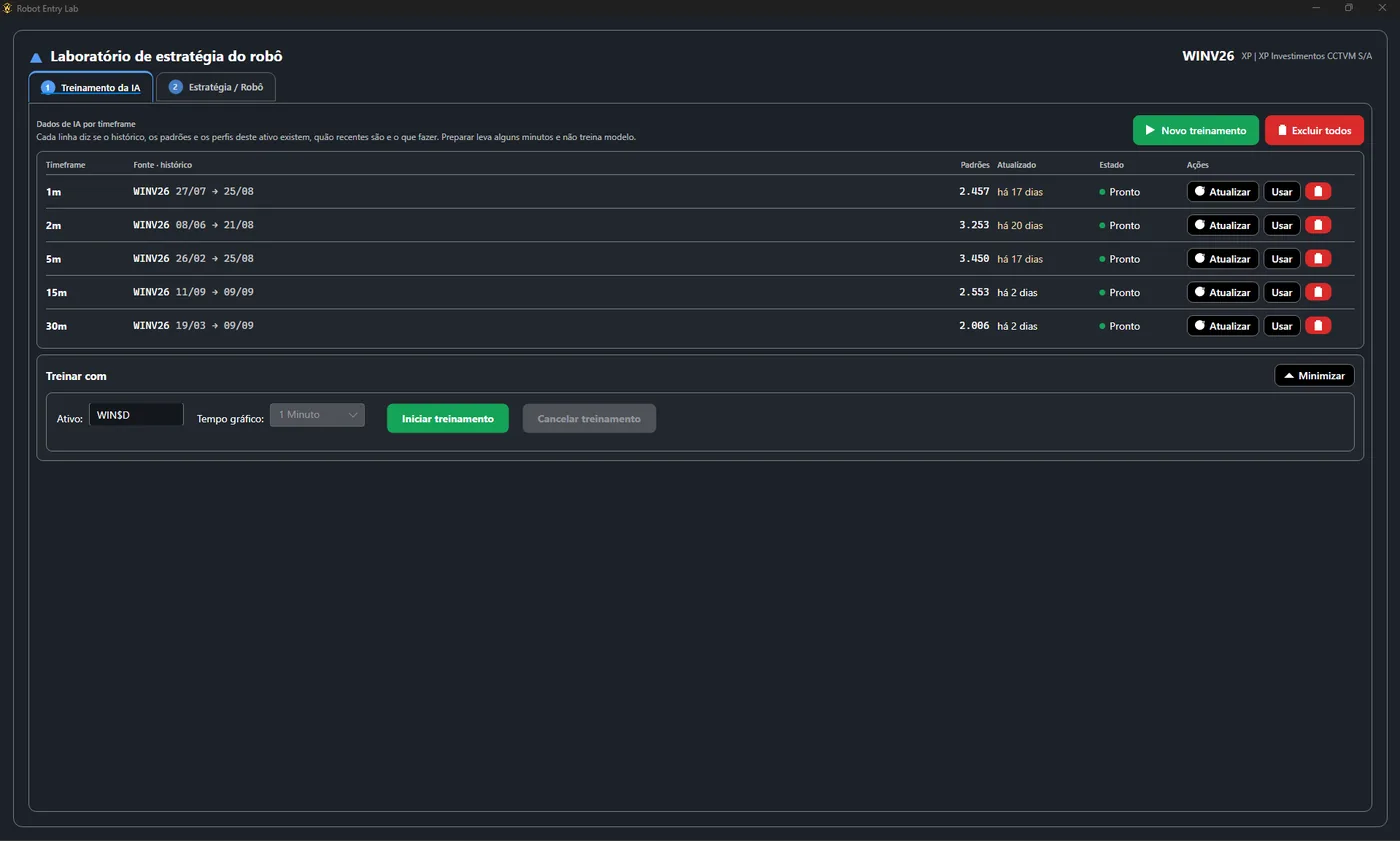
Task: Click Usar for the 5m timeframe
Action: coord(1282,258)
